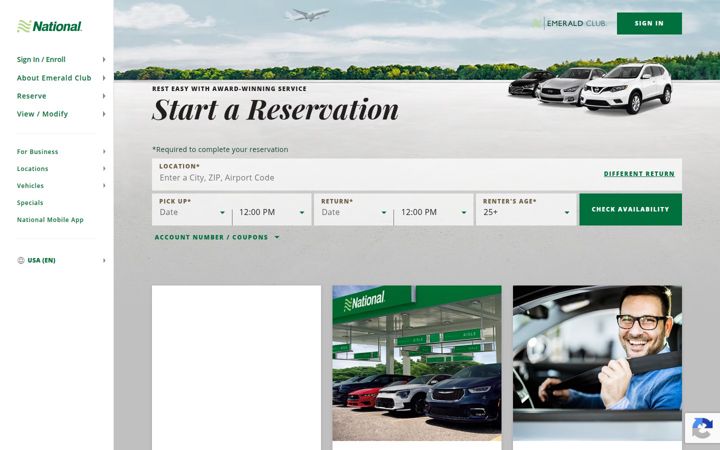Expand arrow next to View / Modify
The image size is (720, 450).
104,114
